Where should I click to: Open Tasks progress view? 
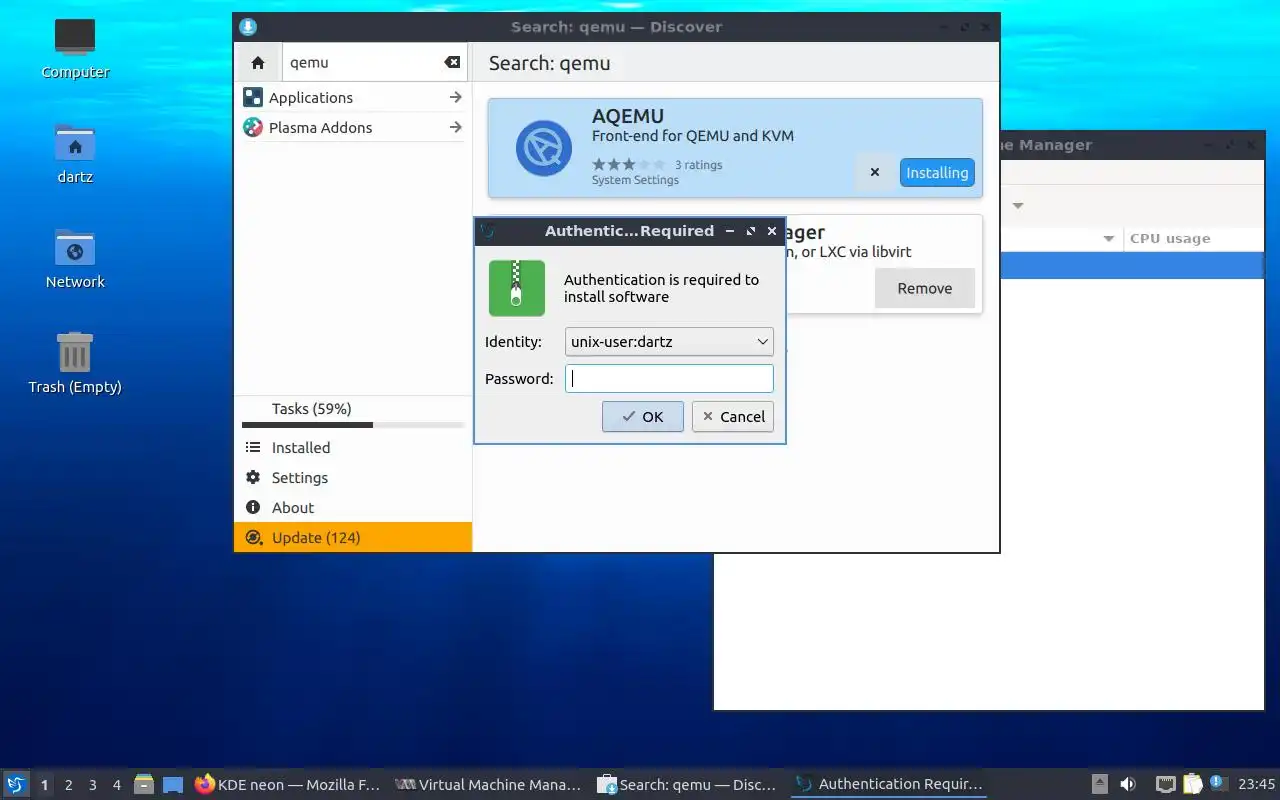[x=353, y=412]
